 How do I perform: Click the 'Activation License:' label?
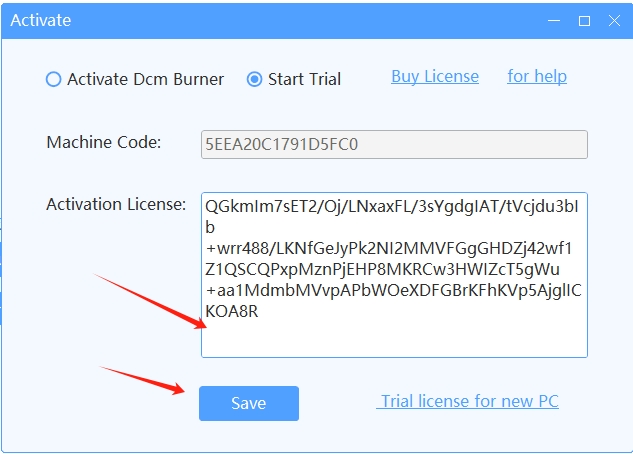click(x=116, y=204)
